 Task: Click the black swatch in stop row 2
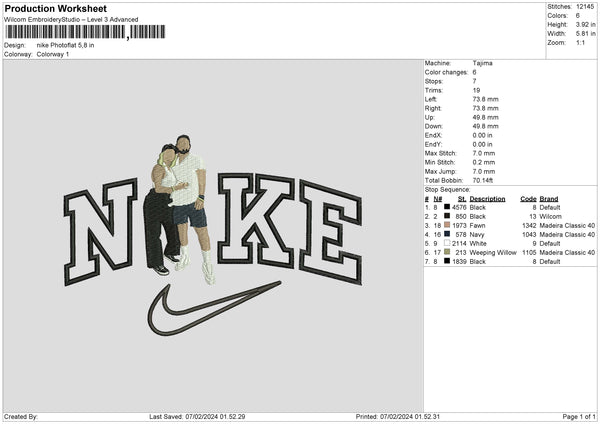point(447,216)
